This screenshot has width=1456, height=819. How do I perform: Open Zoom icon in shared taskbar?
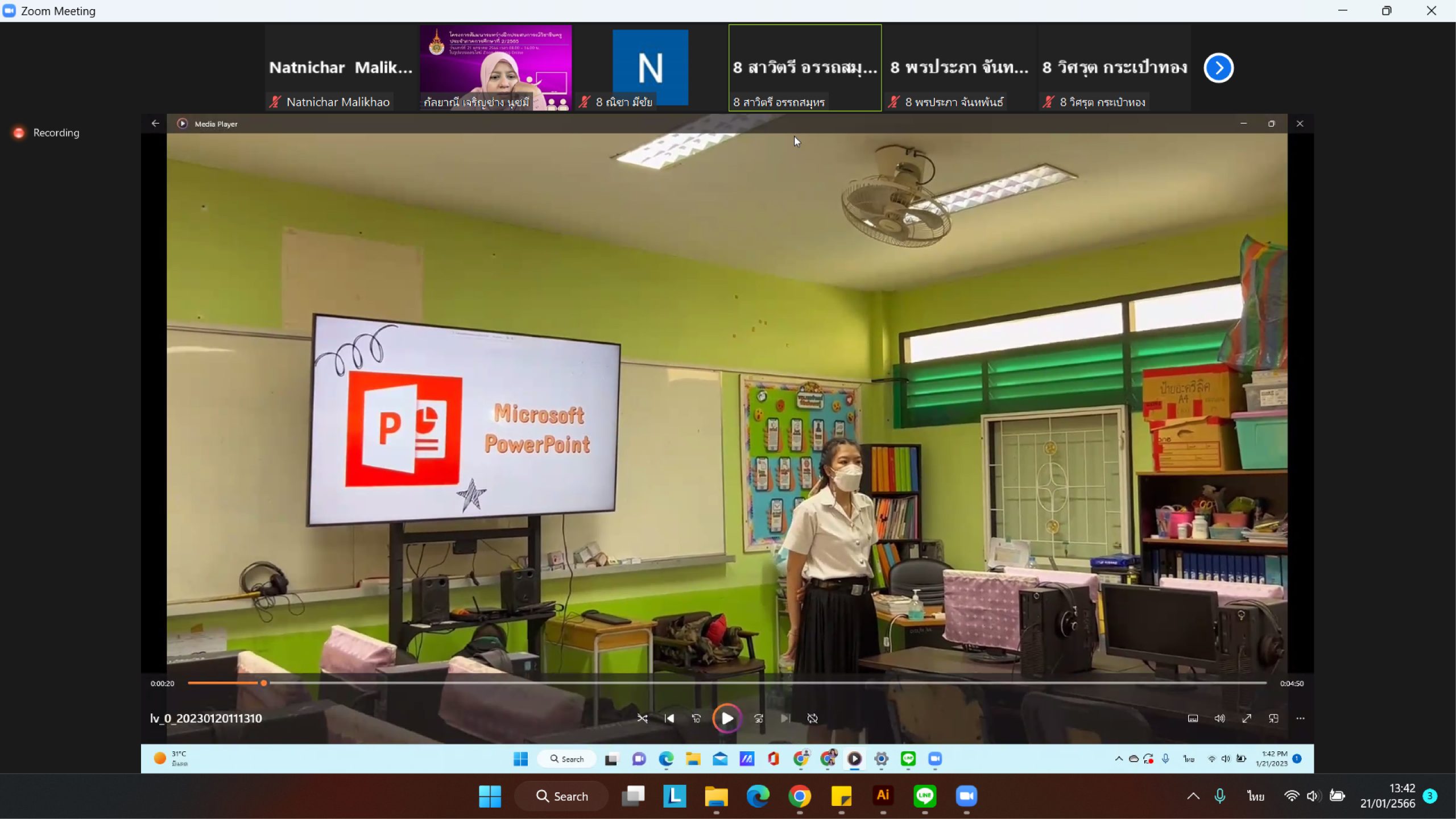(935, 759)
